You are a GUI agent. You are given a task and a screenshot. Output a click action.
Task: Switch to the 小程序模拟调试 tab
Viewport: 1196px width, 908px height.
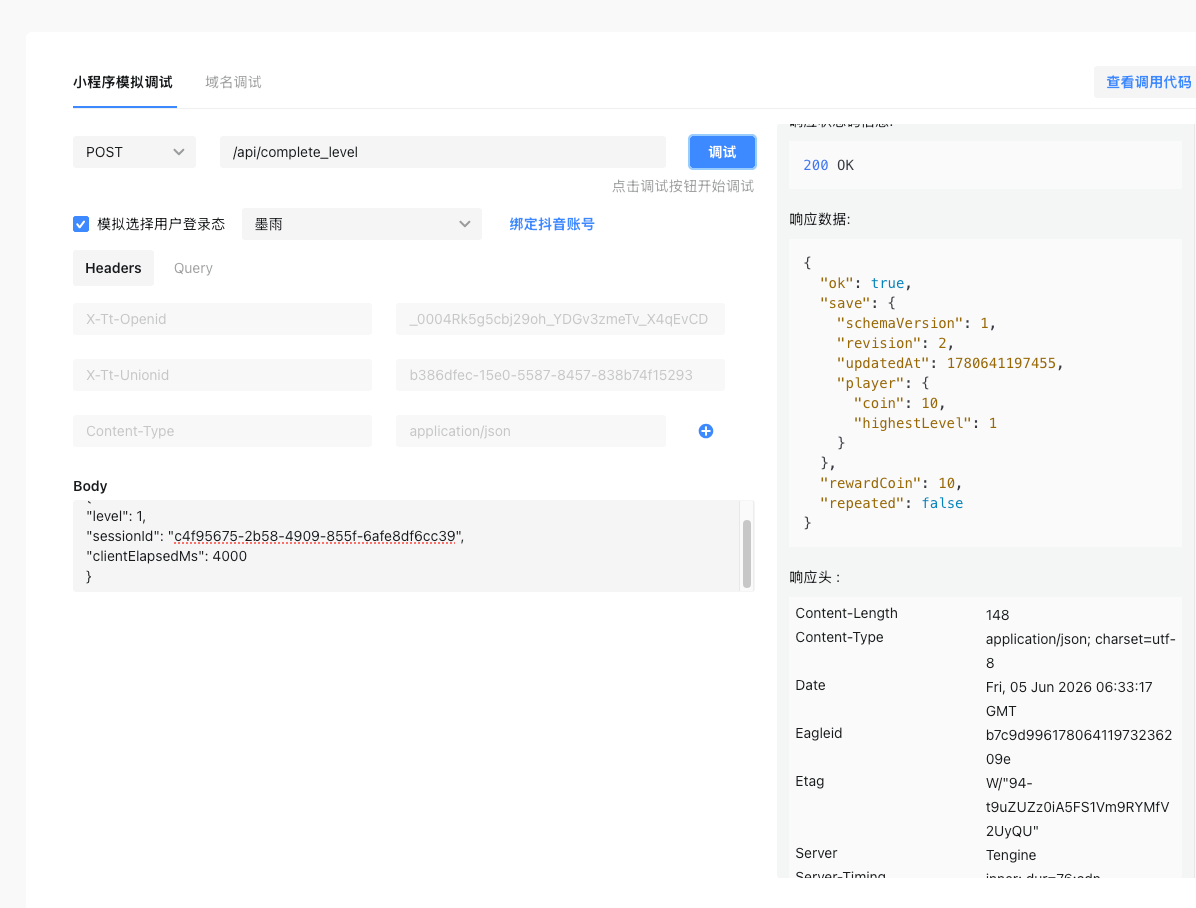pos(123,82)
